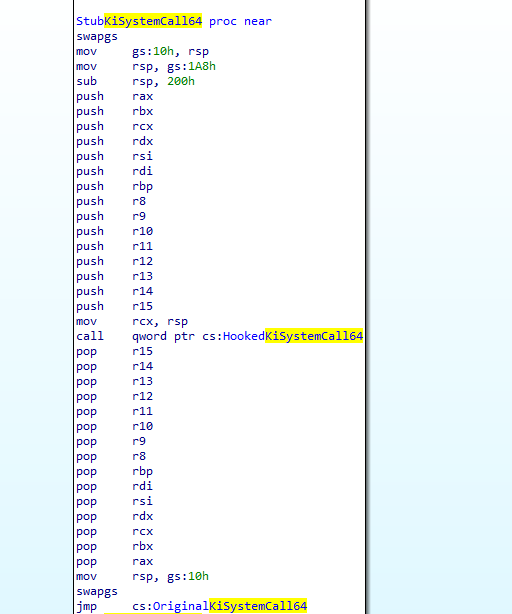The height and width of the screenshot is (614, 512).
Task: Select the pop r11 line
Action: (114, 412)
